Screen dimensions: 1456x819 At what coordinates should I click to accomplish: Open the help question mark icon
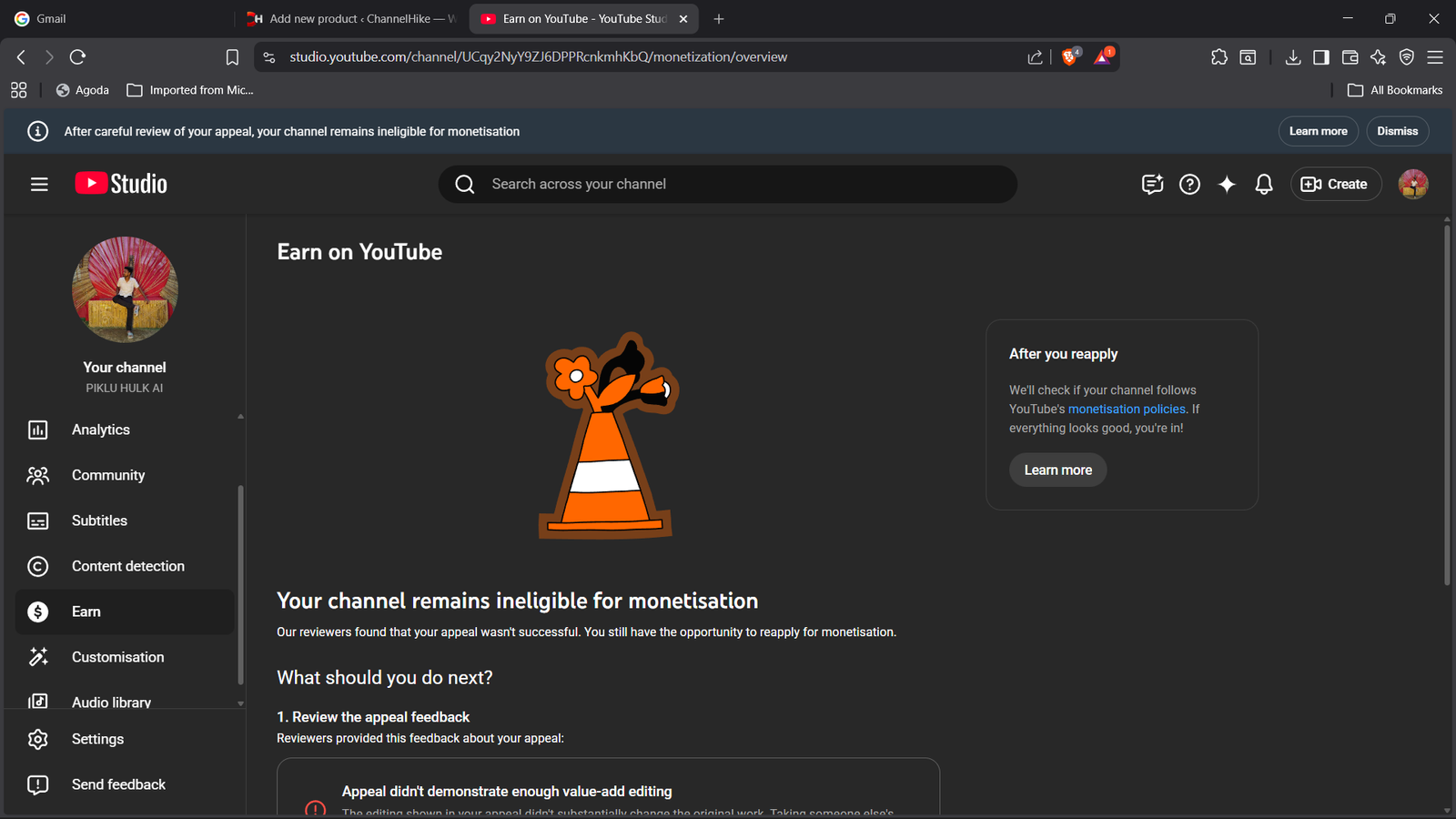pos(1189,184)
